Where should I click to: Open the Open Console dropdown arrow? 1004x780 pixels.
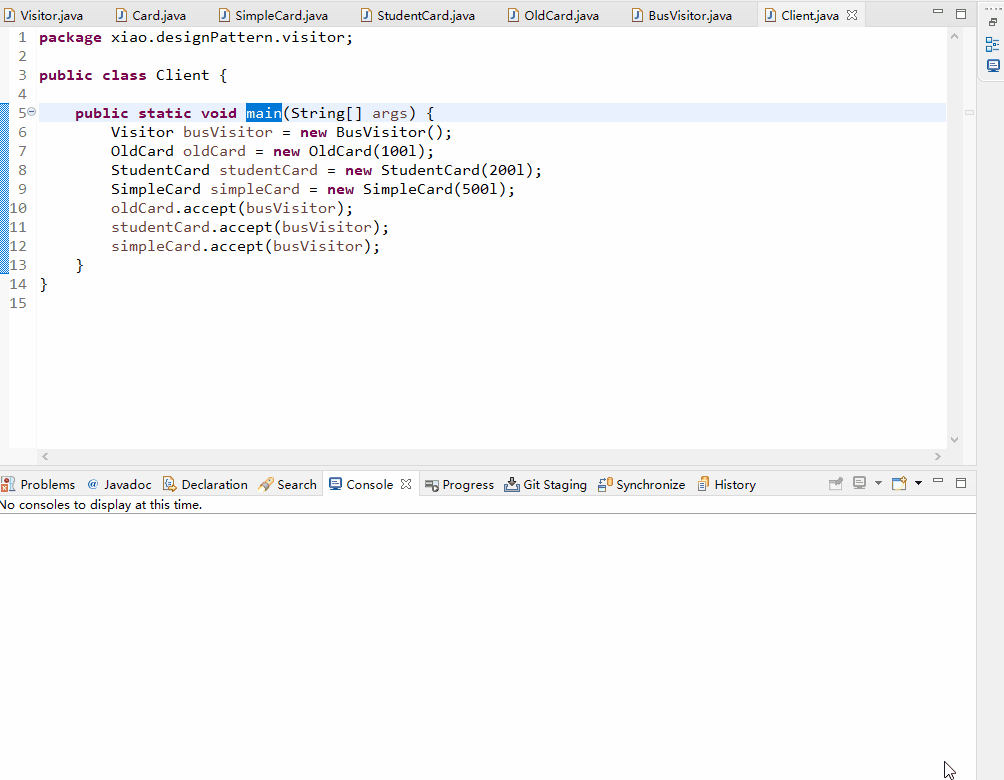pyautogui.click(x=918, y=483)
